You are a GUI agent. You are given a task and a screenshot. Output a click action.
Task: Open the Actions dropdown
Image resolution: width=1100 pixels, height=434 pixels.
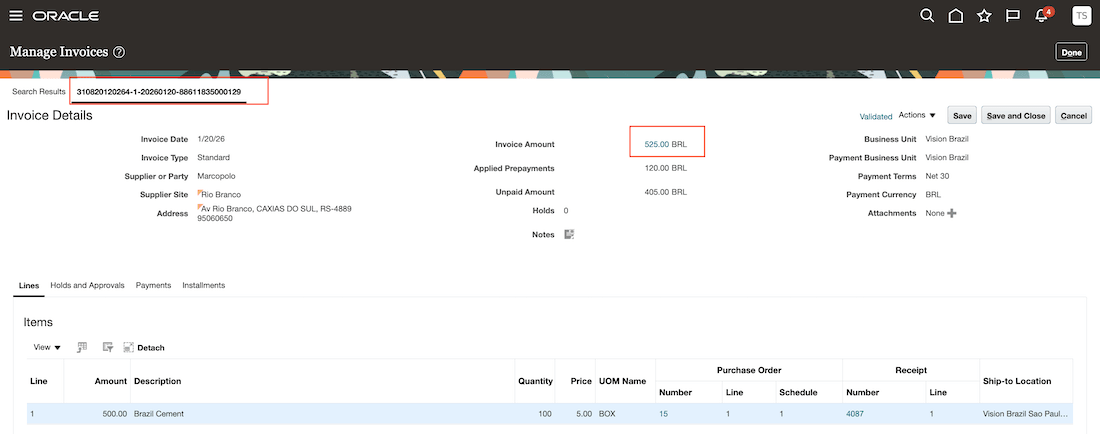pos(917,115)
